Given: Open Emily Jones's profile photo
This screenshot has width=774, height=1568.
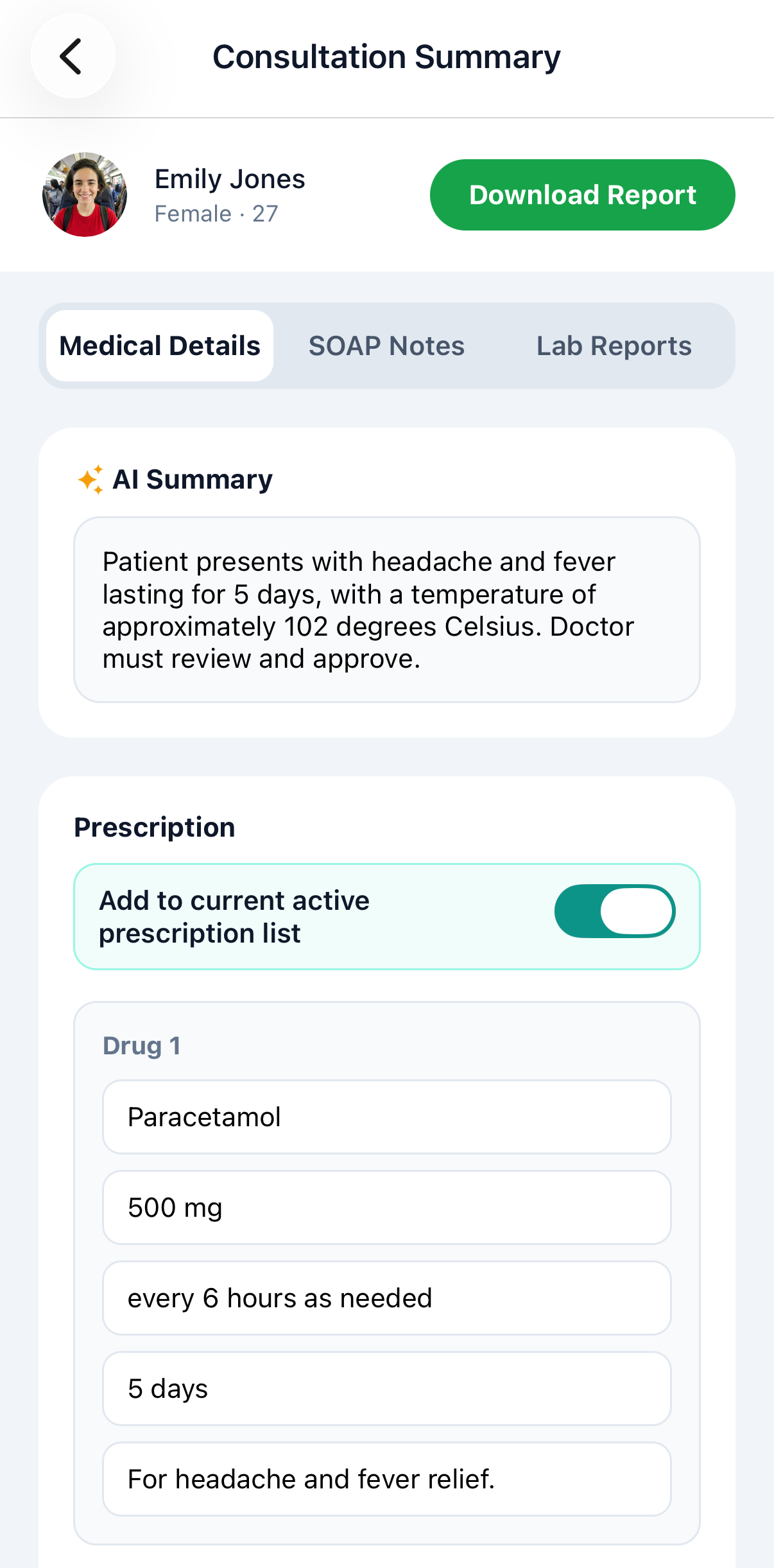Looking at the screenshot, I should coord(85,195).
